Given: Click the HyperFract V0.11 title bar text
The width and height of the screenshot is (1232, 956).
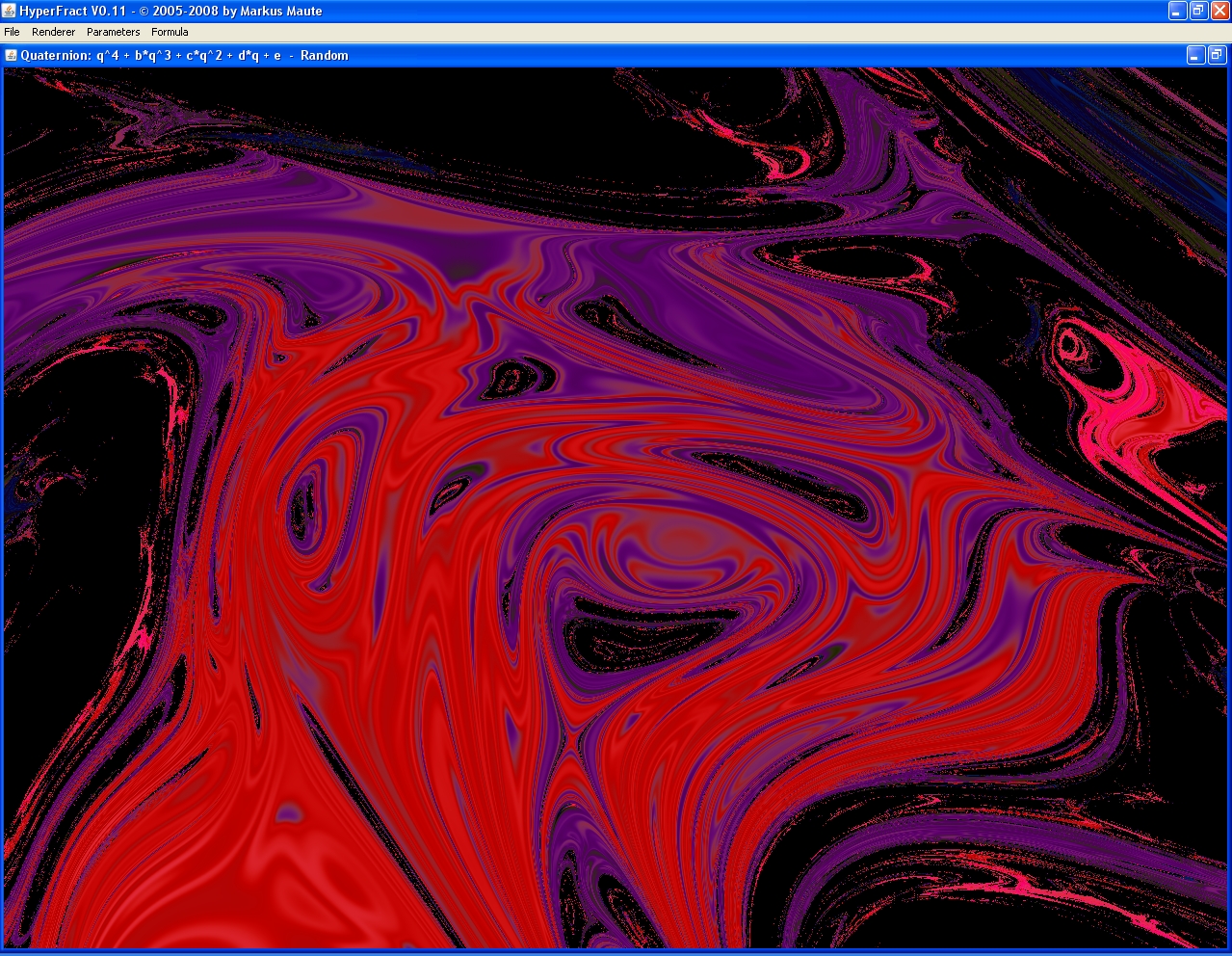Looking at the screenshot, I should 170,11.
